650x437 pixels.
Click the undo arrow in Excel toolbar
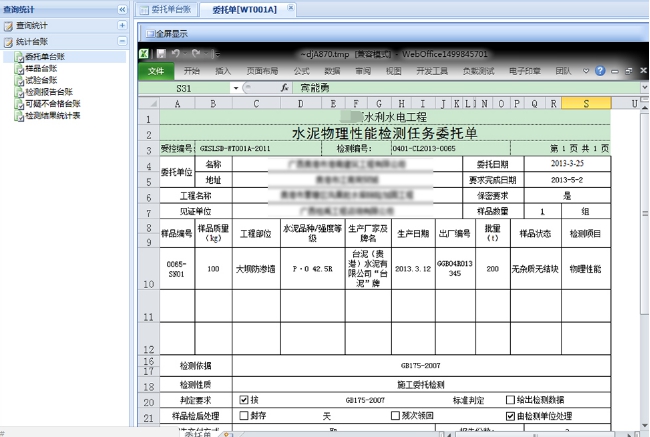(176, 52)
